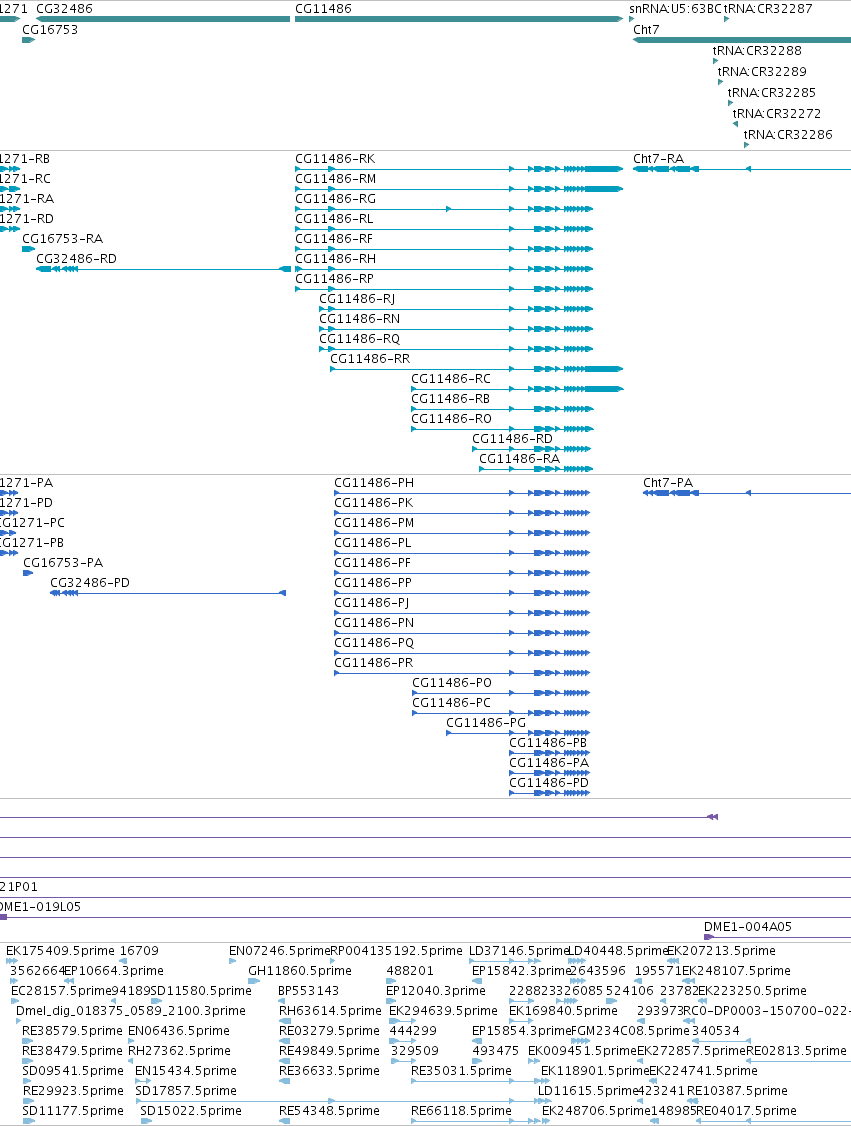Select the tRNA:CR32289 feature
The width and height of the screenshot is (851, 1126).
point(720,82)
